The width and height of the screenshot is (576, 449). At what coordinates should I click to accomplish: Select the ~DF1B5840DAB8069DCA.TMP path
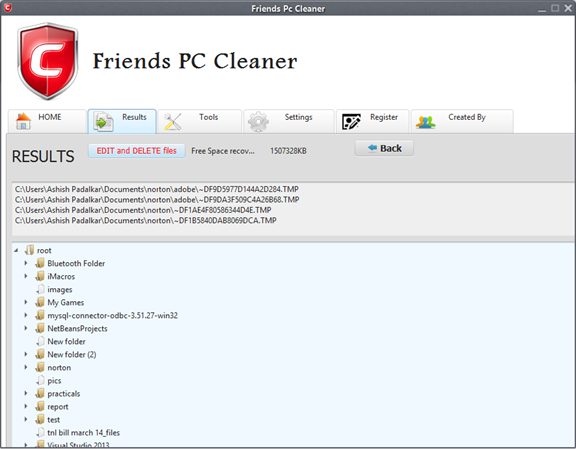146,220
